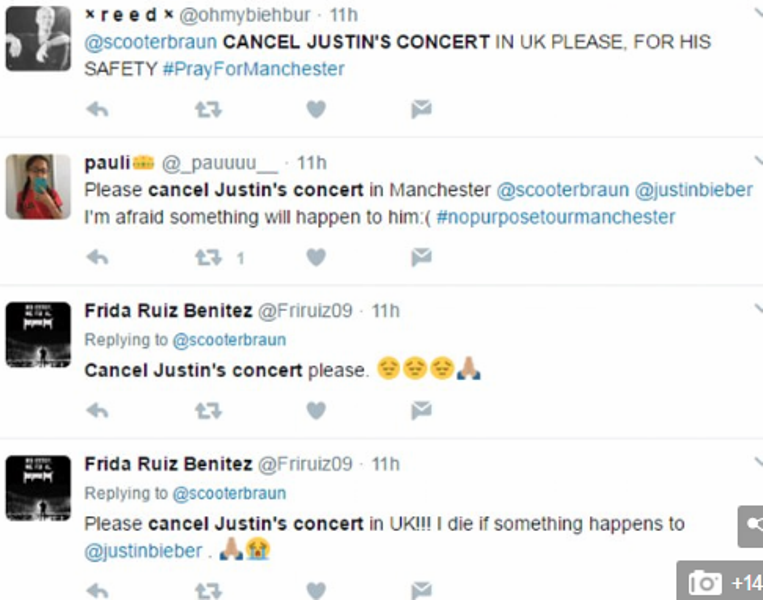The image size is (763, 600).
Task: Like pauli's tweet about Manchester
Action: [x=316, y=258]
